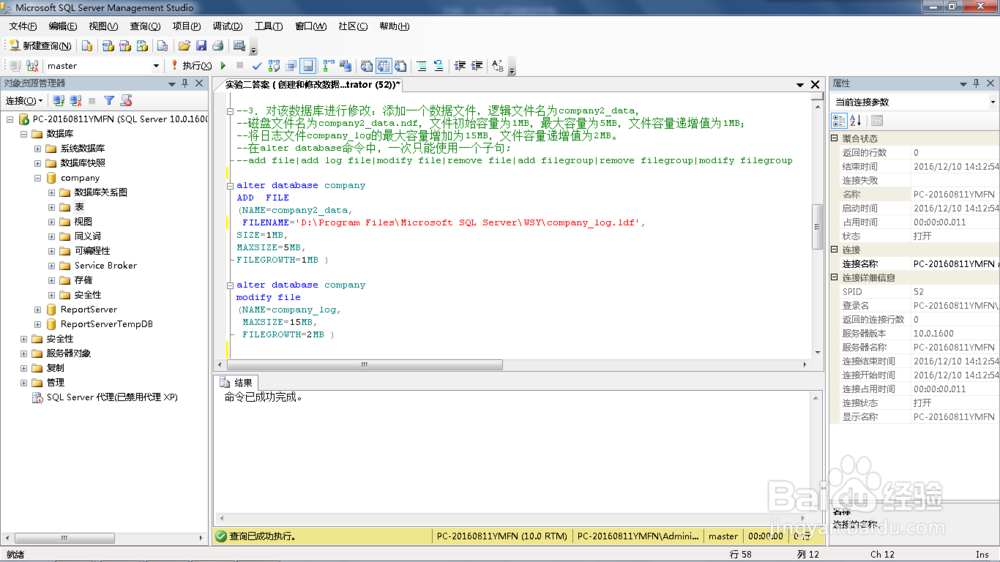Click the filter funnel icon in Object Explorer
The image size is (1000, 562).
[x=109, y=101]
